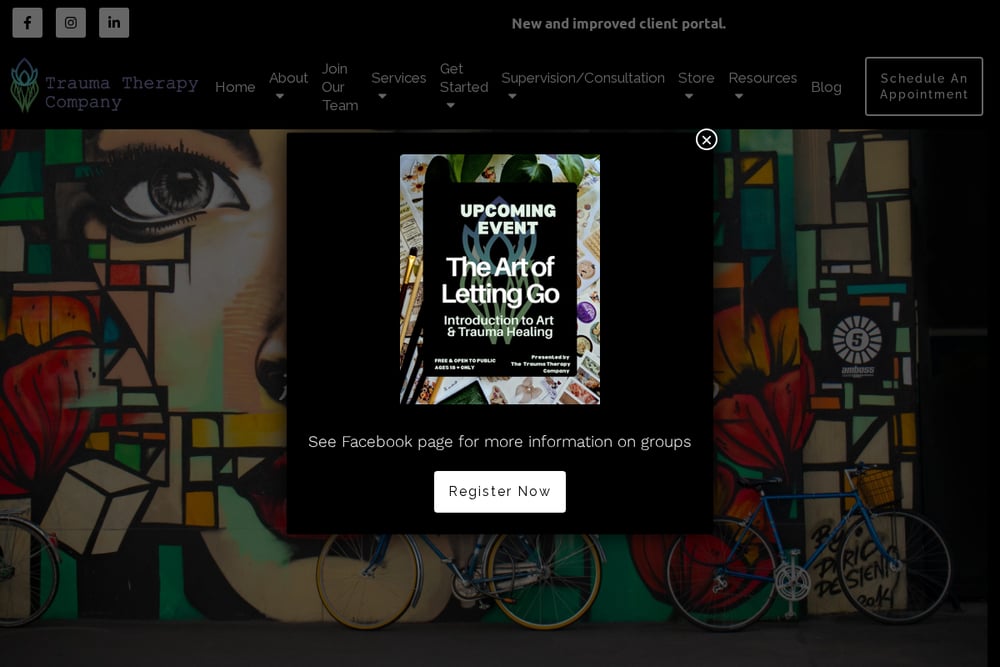Expand the Supervision/Consultation dropdown arrow

point(512,96)
